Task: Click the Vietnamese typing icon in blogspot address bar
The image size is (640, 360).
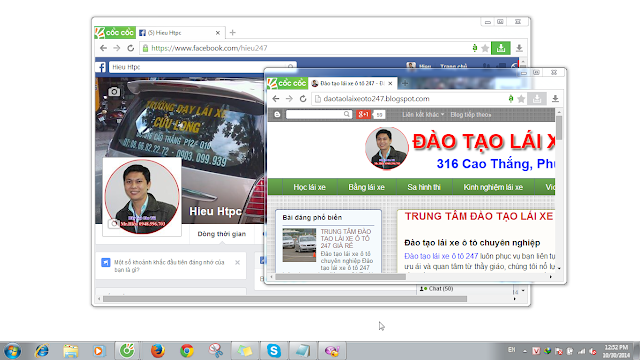Action: [x=511, y=99]
